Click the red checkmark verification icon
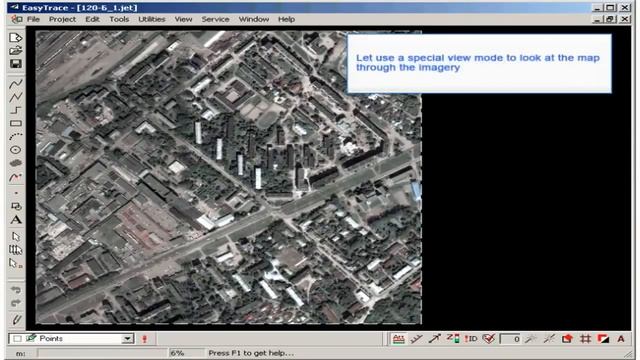 [x=489, y=339]
